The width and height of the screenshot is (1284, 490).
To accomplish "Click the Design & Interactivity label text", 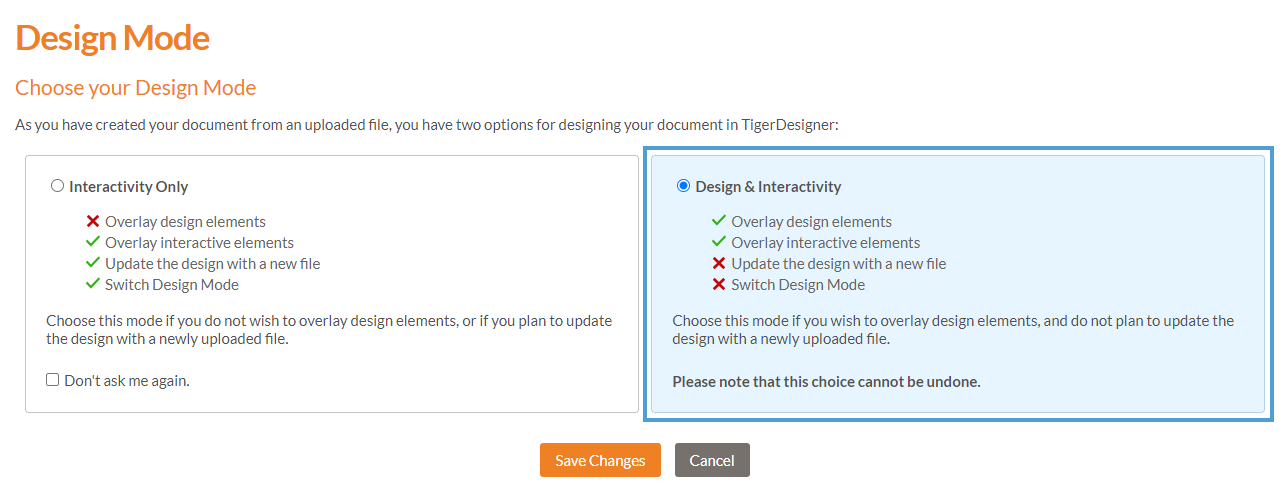I will (x=768, y=187).
